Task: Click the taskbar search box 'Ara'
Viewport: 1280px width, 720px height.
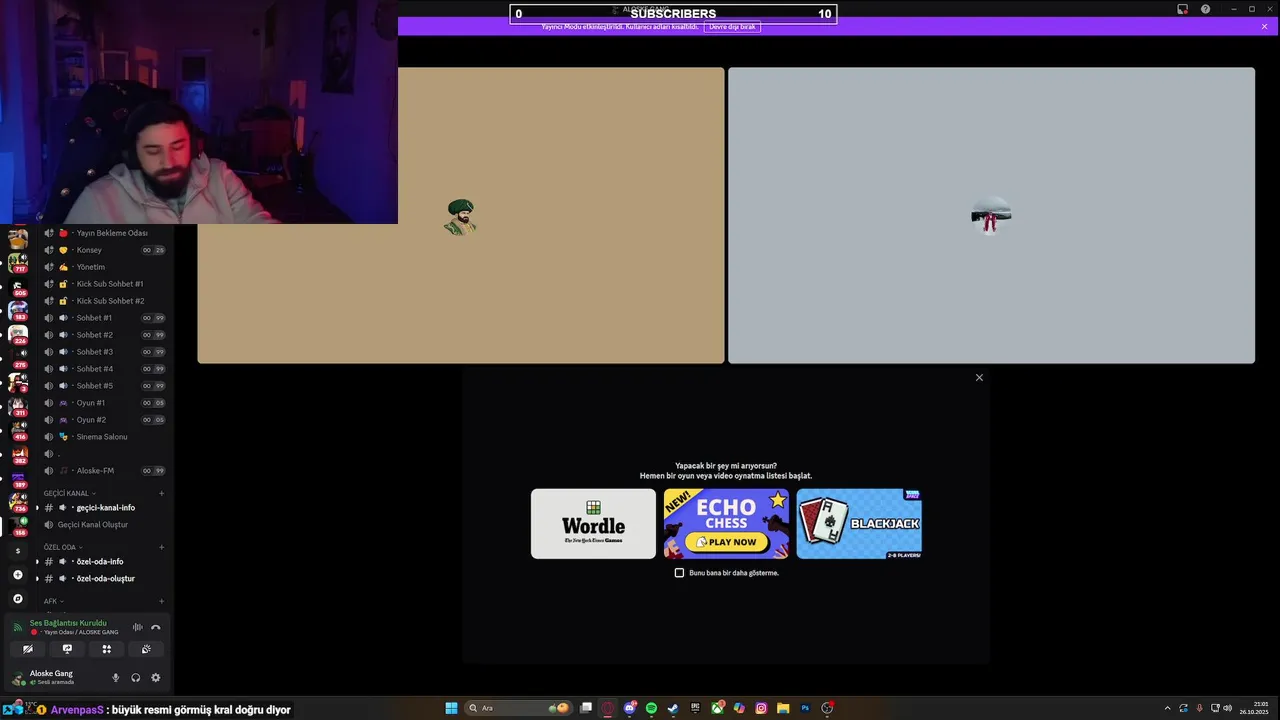Action: tap(518, 708)
